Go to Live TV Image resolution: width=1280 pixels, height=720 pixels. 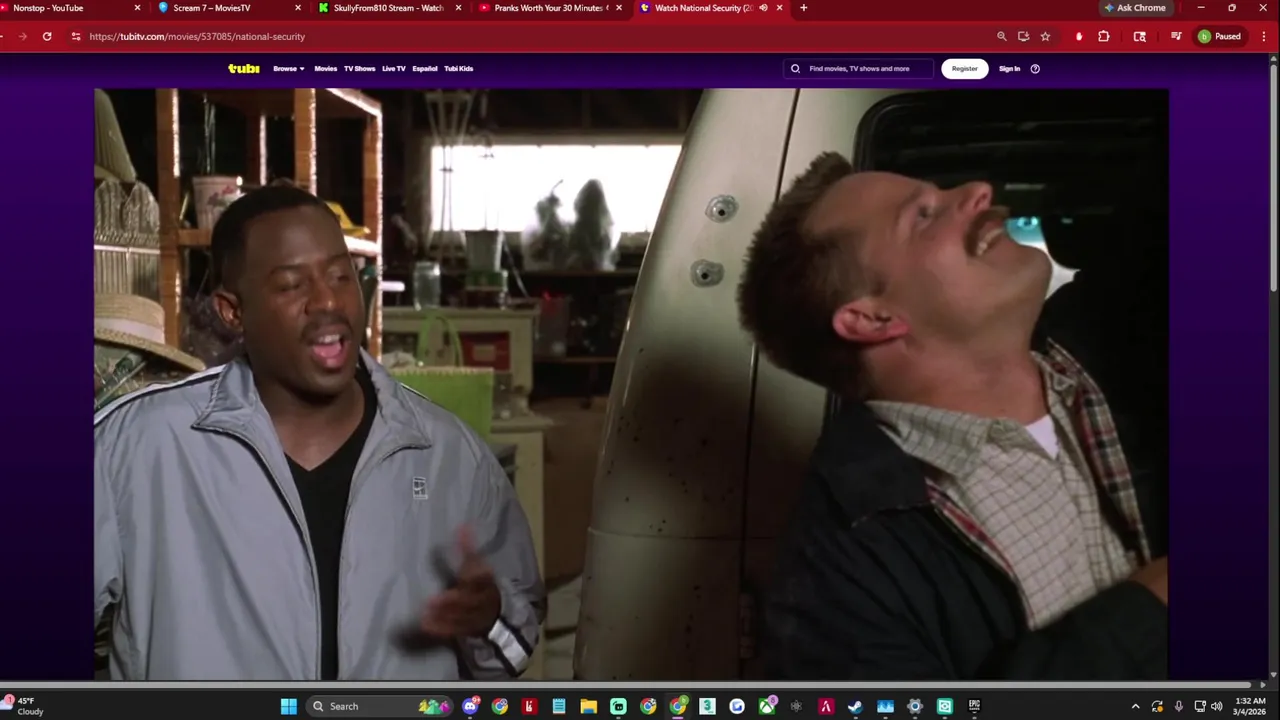click(393, 69)
